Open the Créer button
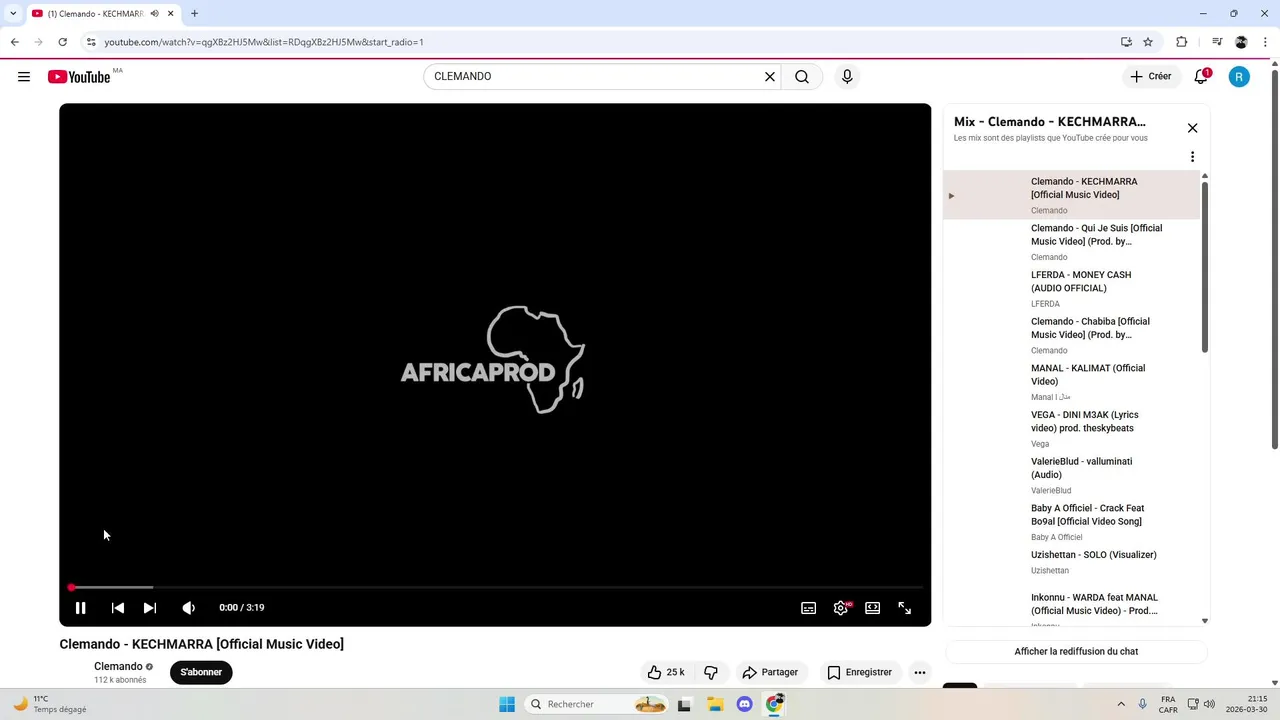This screenshot has height=720, width=1280. click(x=1150, y=77)
